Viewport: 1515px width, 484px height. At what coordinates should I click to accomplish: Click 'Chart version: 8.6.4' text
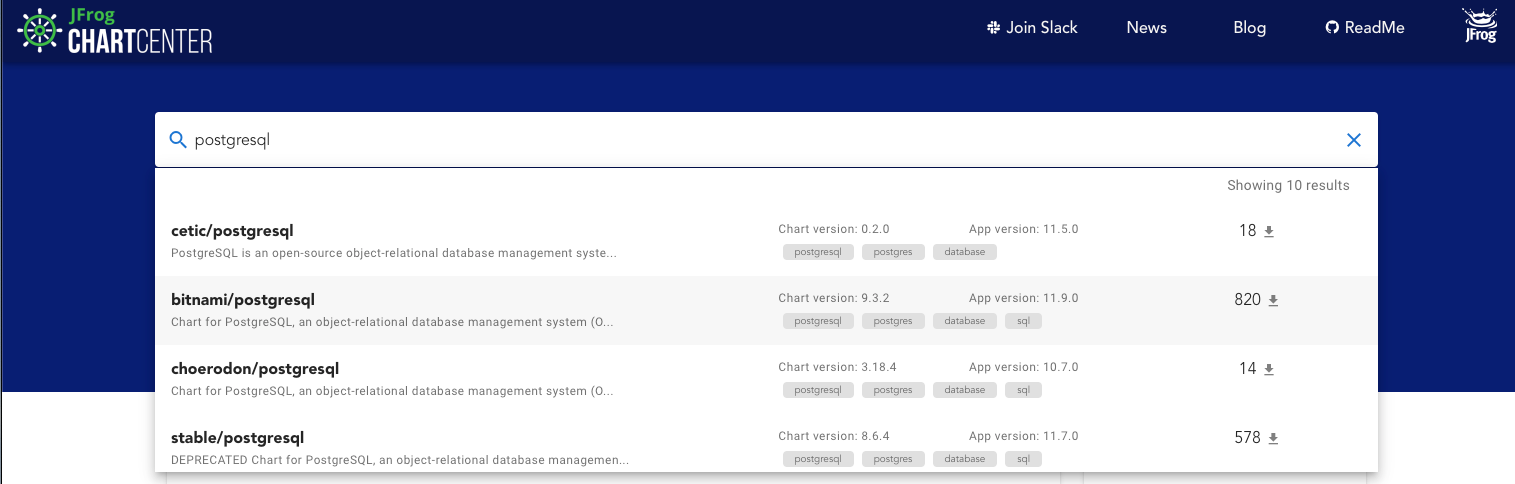coord(834,436)
